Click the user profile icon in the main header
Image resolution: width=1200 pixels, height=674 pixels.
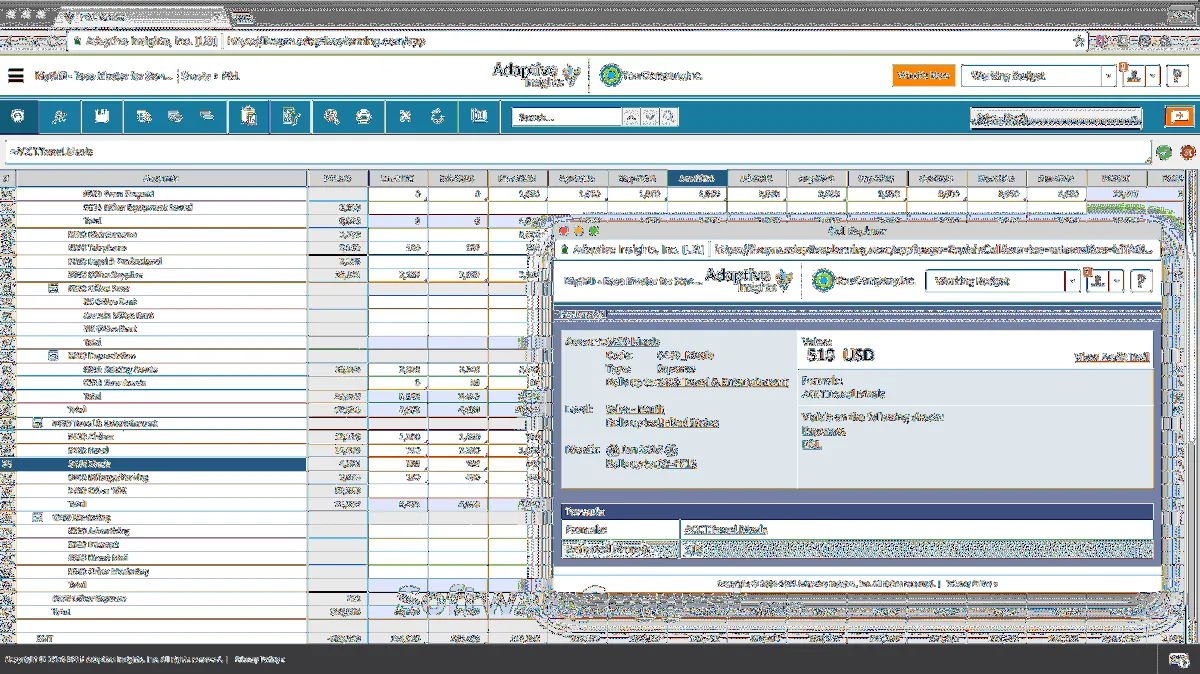point(1132,75)
